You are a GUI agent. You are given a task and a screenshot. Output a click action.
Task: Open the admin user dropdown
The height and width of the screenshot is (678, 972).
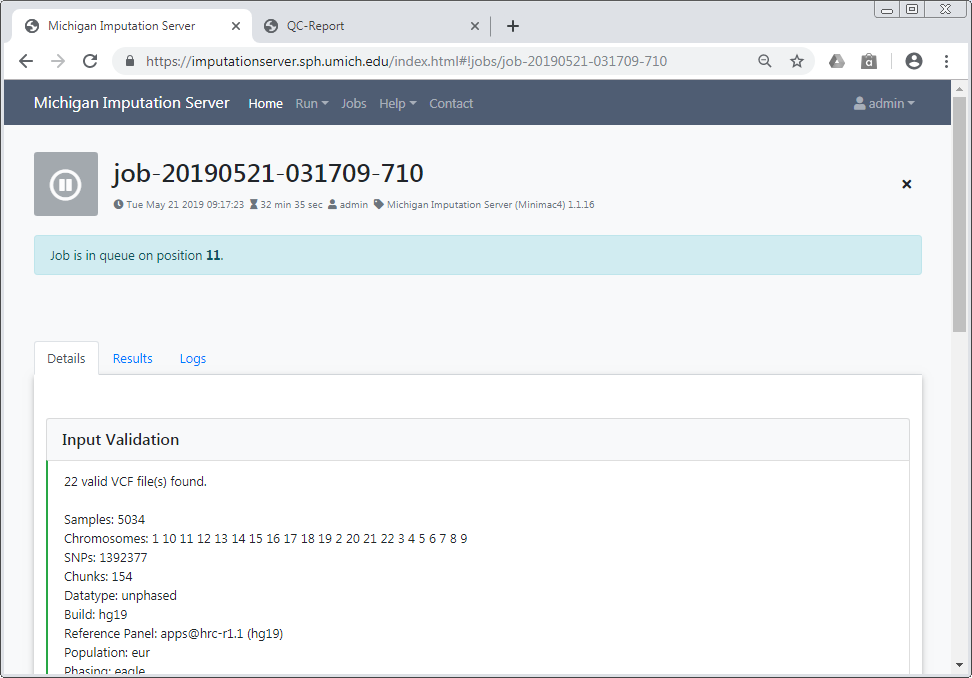(x=884, y=103)
